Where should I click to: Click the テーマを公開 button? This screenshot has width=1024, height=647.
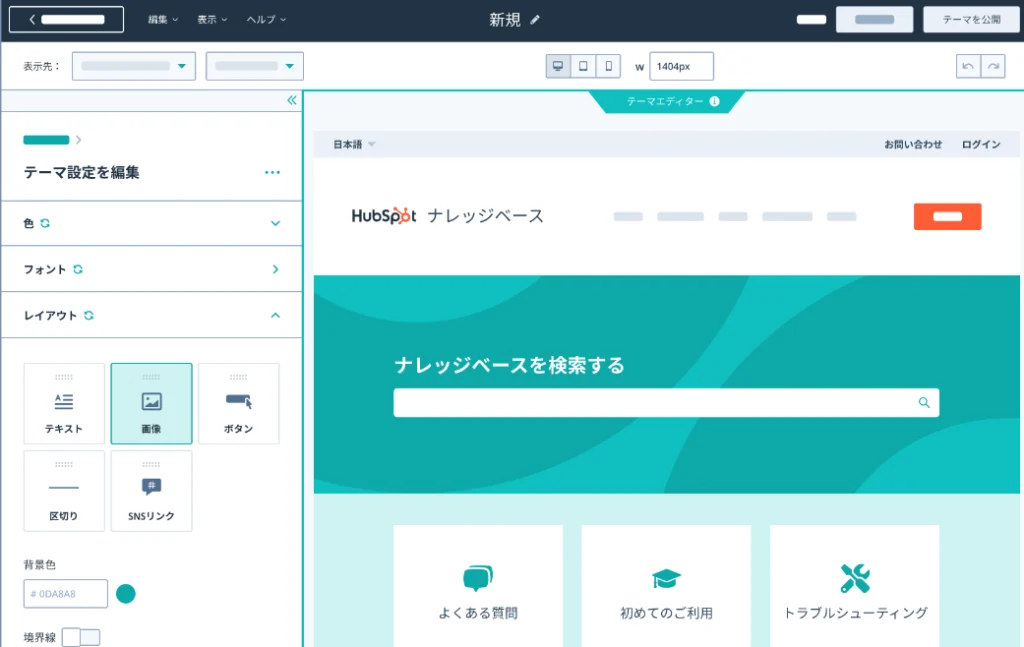pyautogui.click(x=971, y=20)
